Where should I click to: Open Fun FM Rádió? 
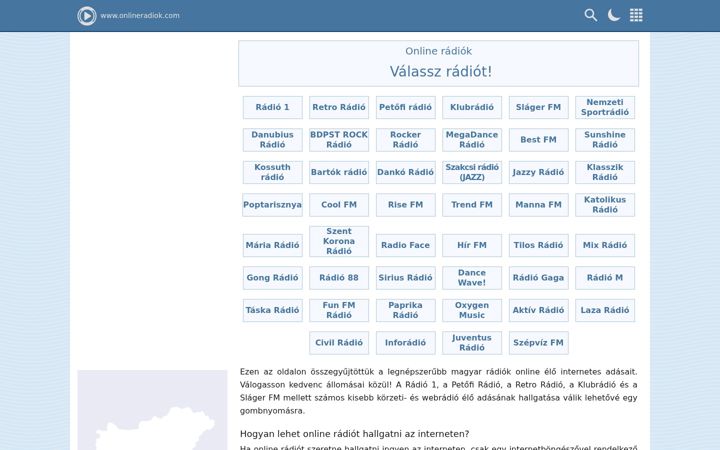tap(339, 311)
